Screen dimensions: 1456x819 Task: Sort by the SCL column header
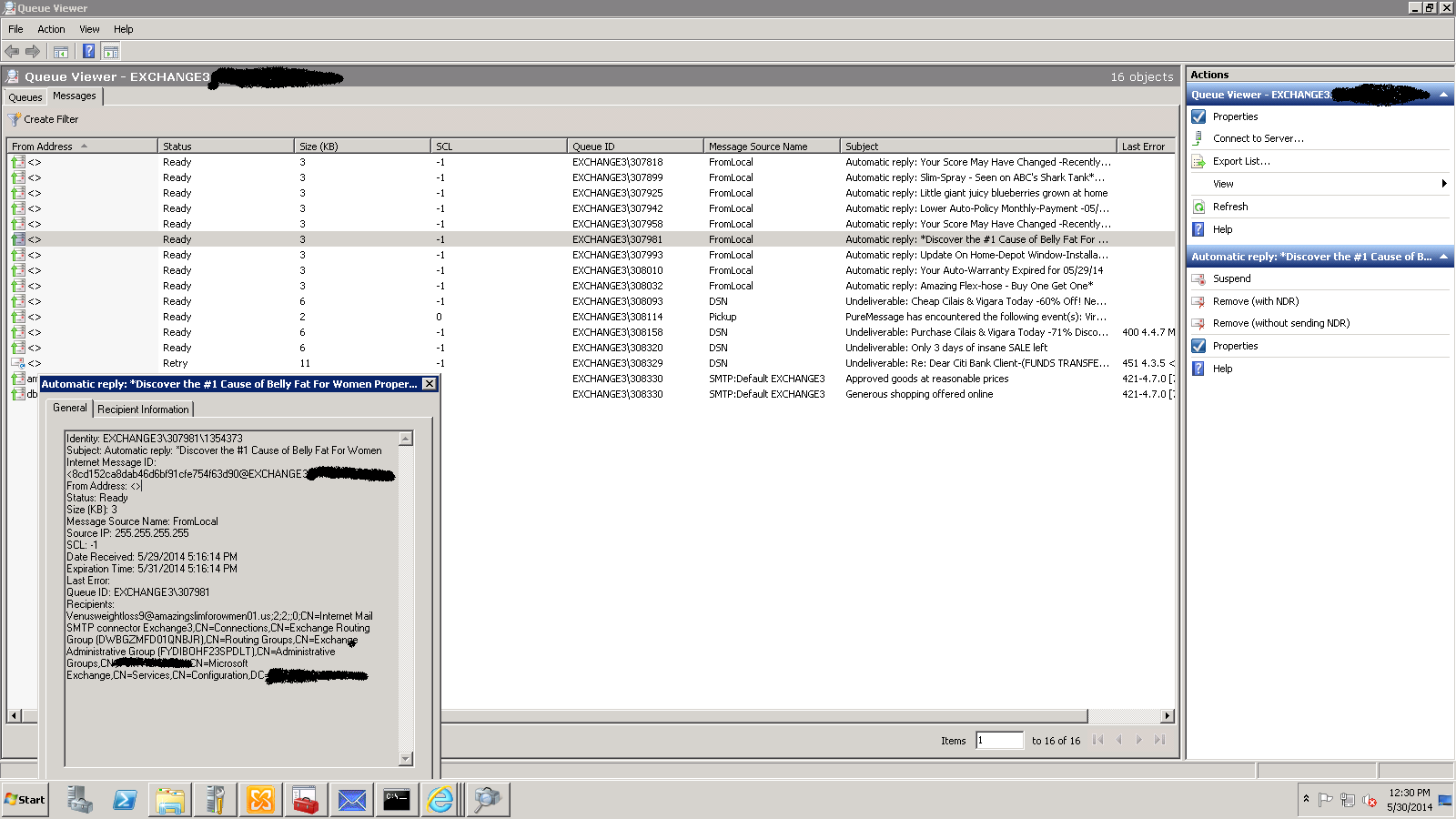499,146
